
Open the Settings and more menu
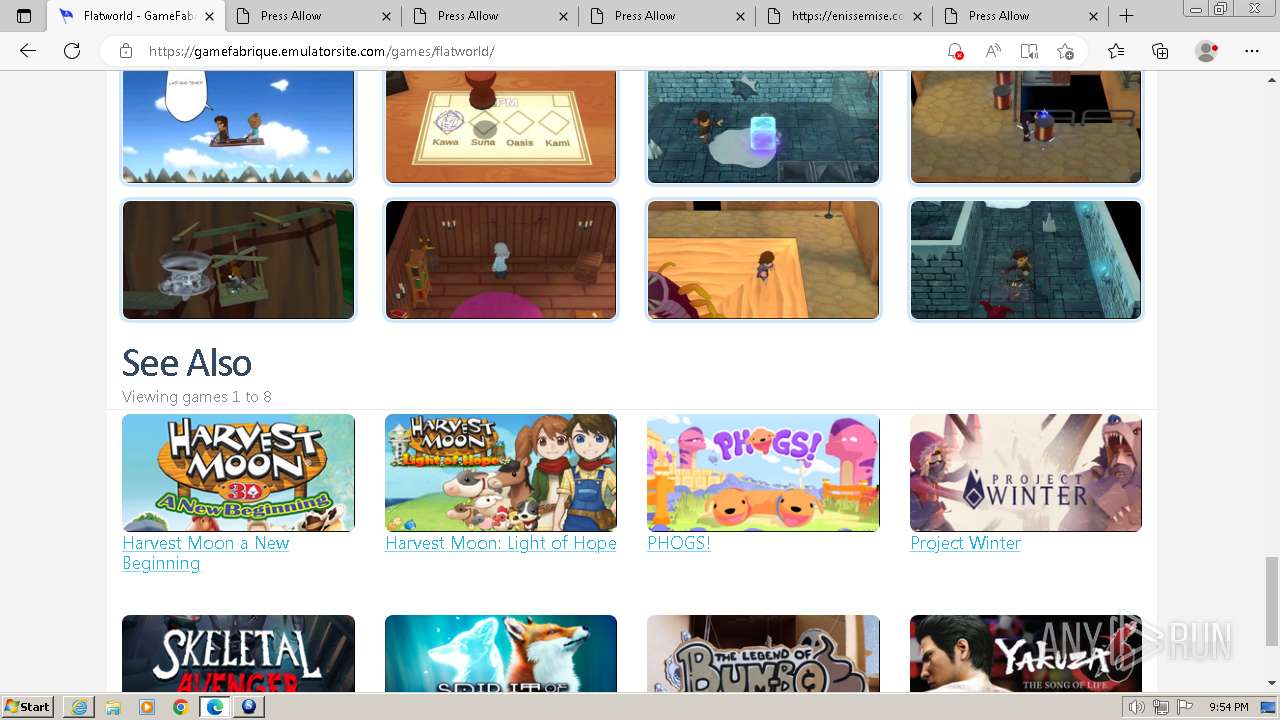1252,51
